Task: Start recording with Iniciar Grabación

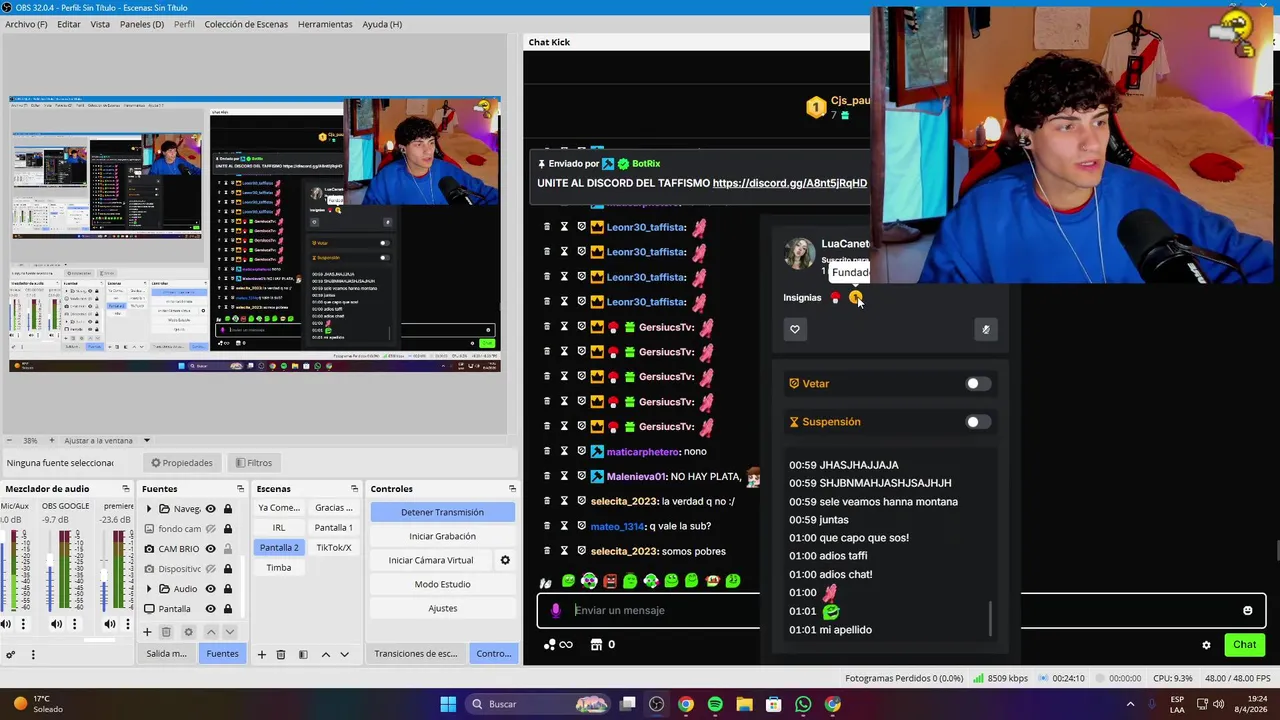Action: click(x=442, y=536)
